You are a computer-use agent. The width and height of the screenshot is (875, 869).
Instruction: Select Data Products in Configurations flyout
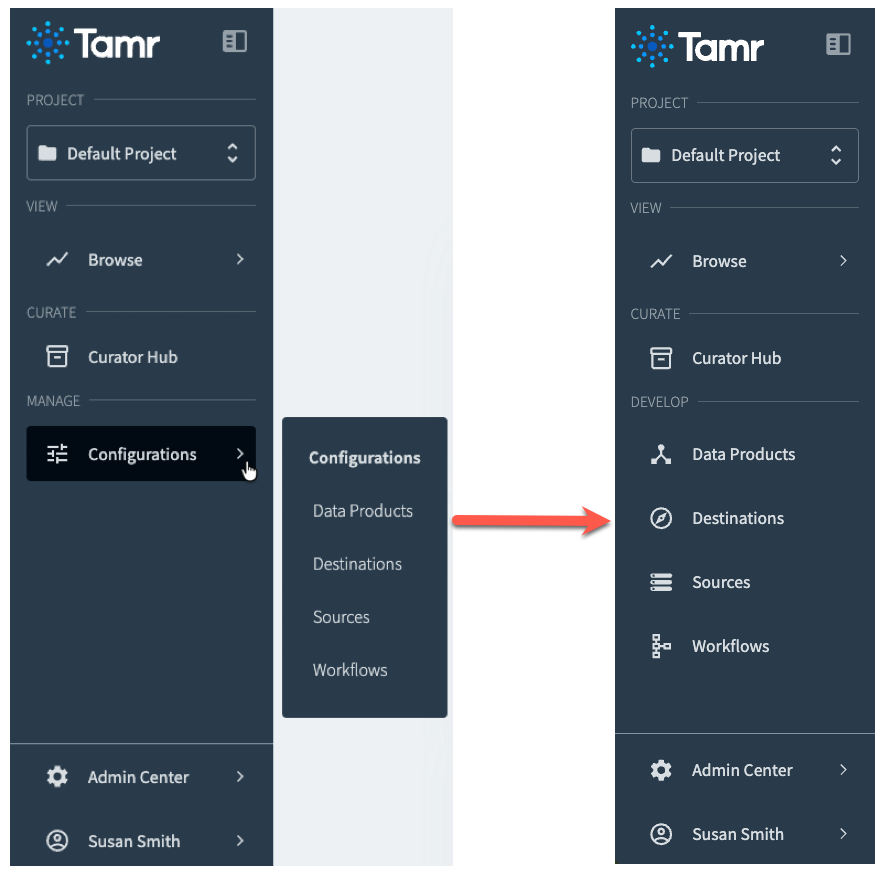[x=363, y=511]
